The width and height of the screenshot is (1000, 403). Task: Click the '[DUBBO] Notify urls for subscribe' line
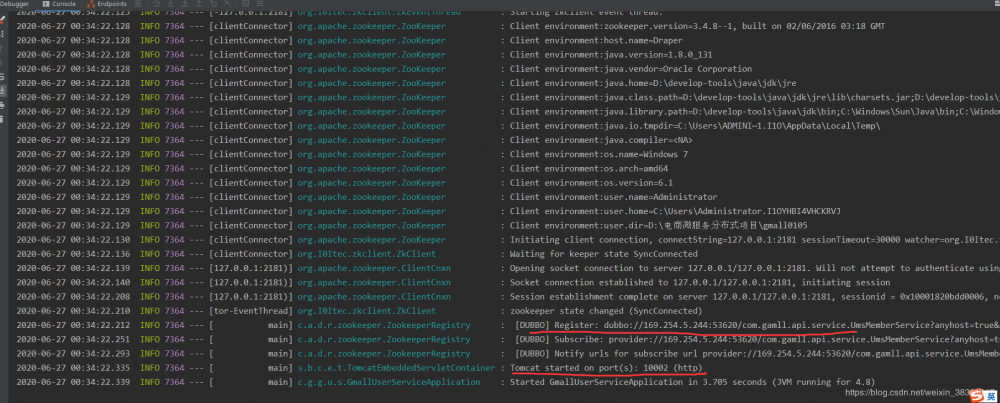[757, 354]
